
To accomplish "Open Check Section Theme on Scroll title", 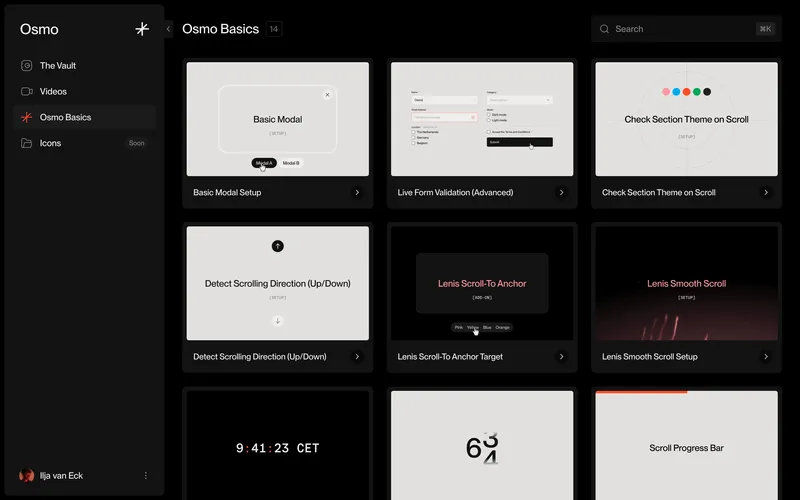I will (659, 192).
